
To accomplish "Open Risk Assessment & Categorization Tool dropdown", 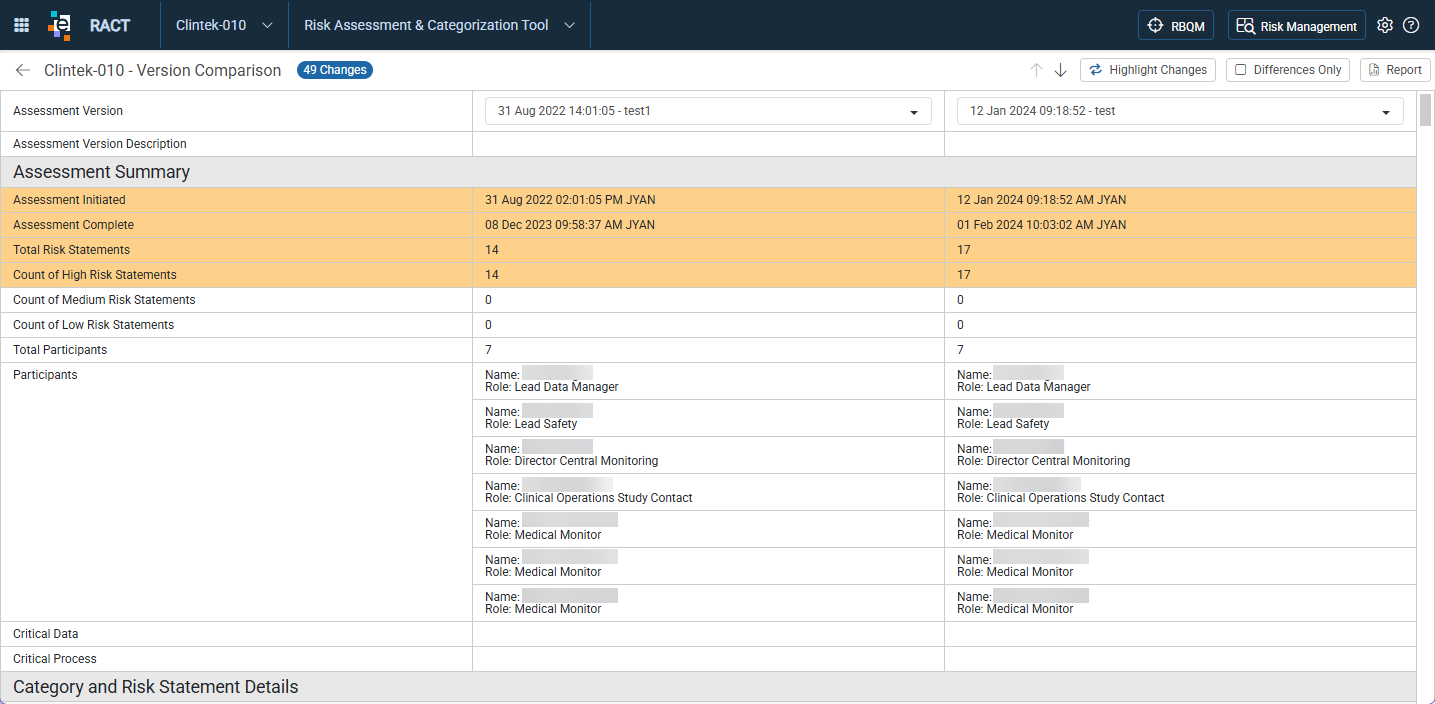I will [439, 25].
